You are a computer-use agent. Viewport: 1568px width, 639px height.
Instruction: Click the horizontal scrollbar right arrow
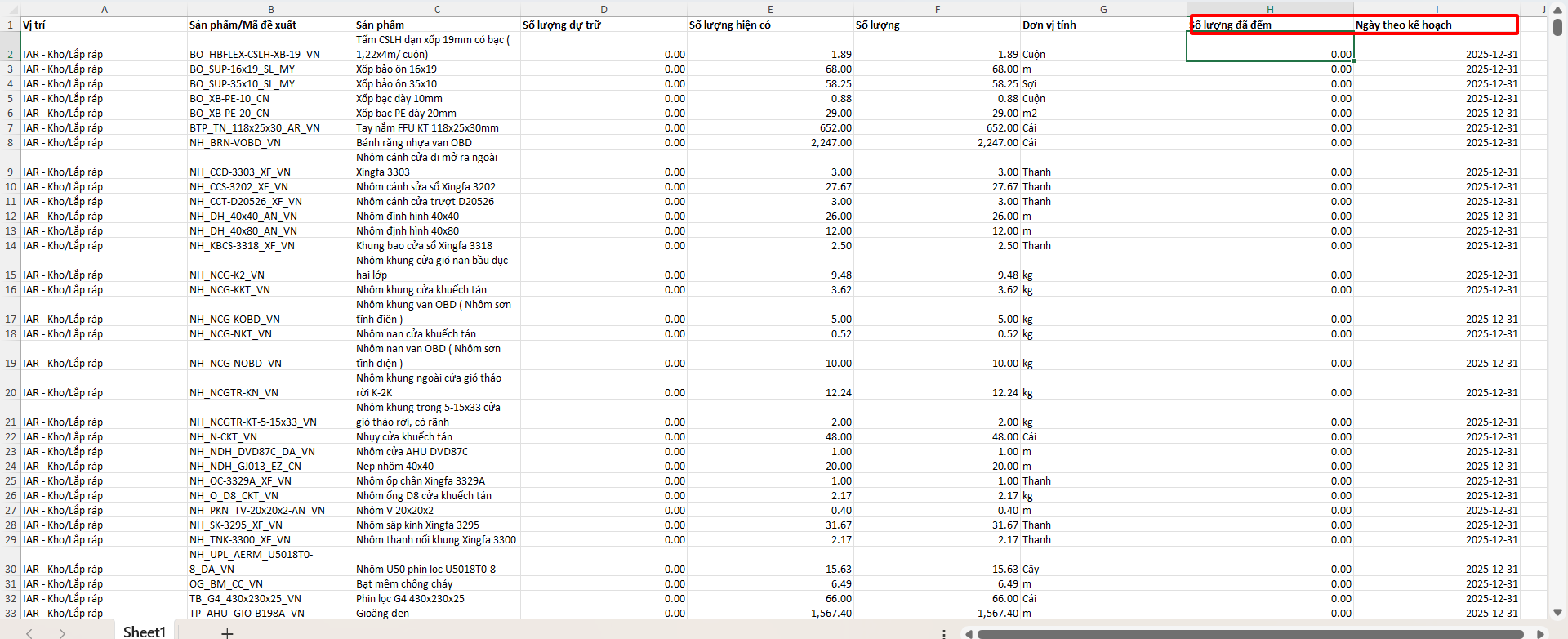coord(1541,633)
